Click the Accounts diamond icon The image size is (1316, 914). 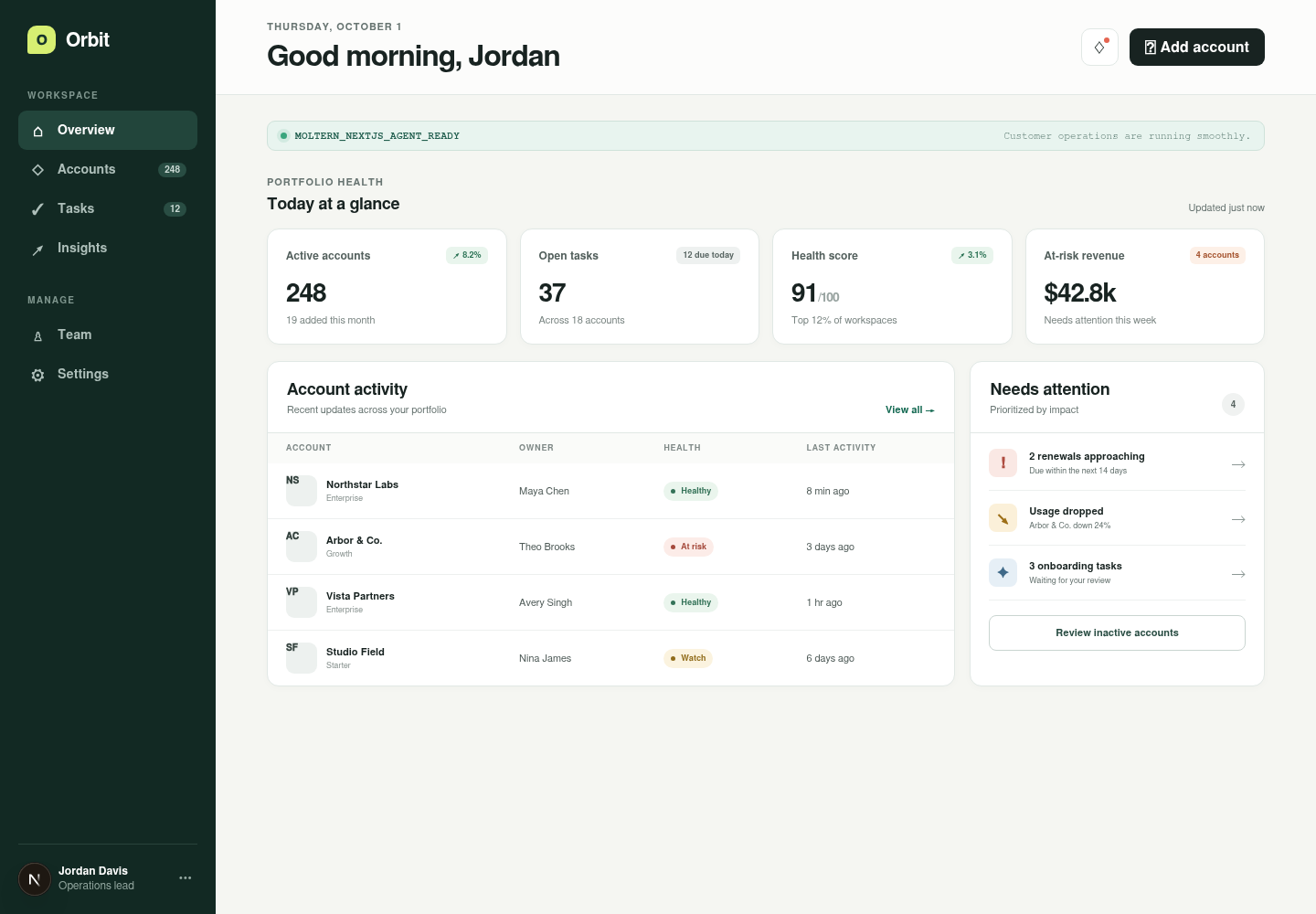(x=37, y=170)
